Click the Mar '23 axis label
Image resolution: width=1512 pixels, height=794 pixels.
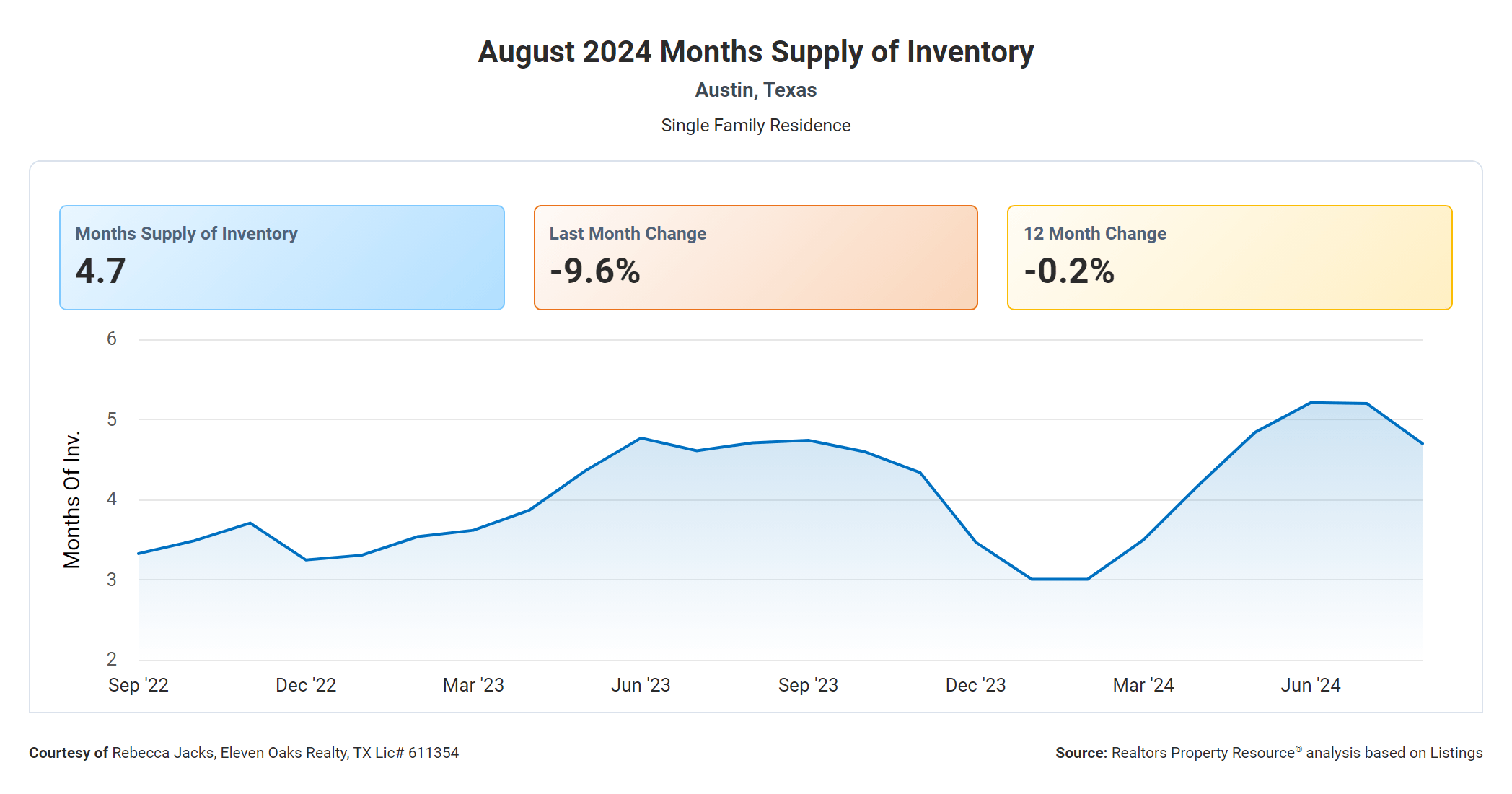pyautogui.click(x=473, y=685)
